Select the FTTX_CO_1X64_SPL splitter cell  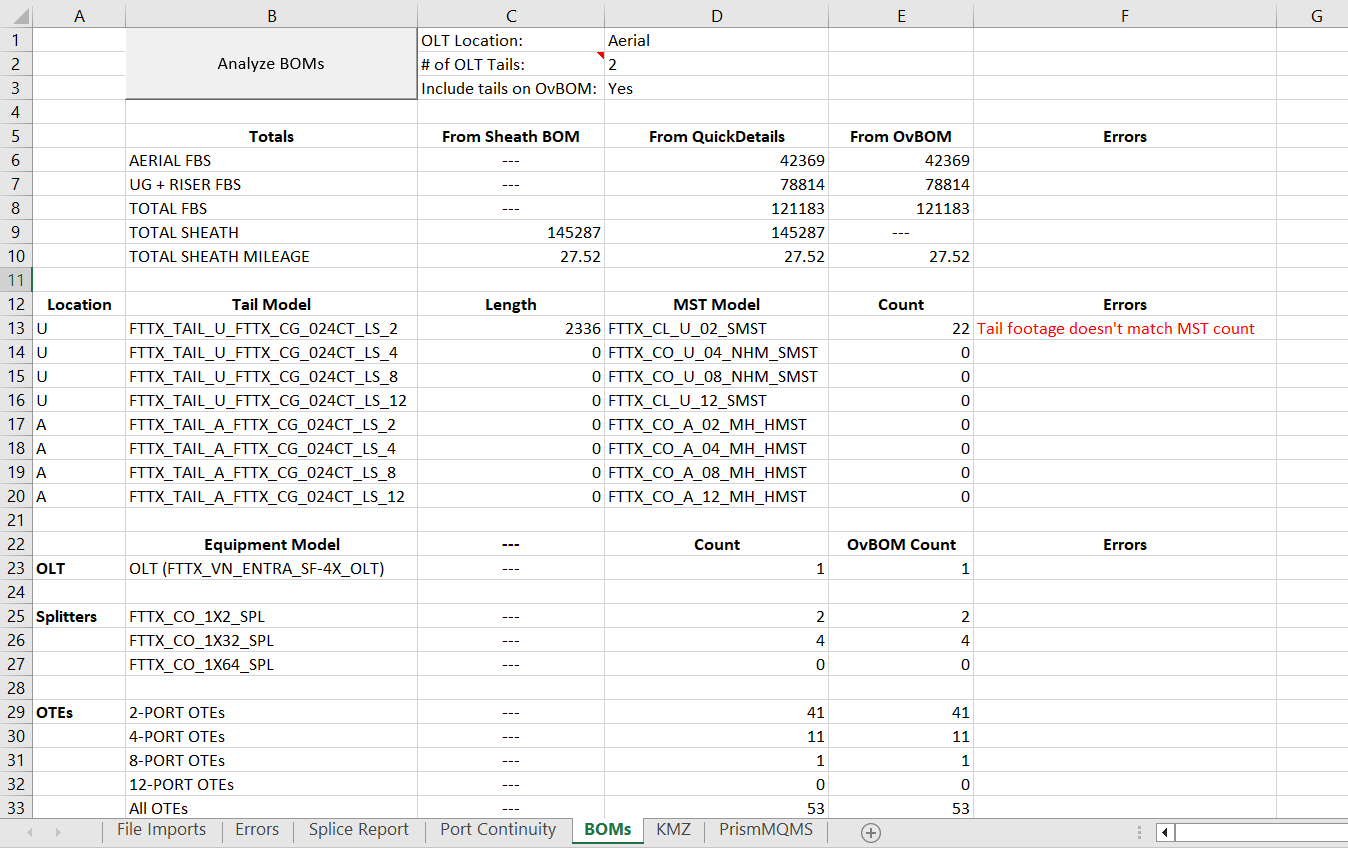pos(271,665)
